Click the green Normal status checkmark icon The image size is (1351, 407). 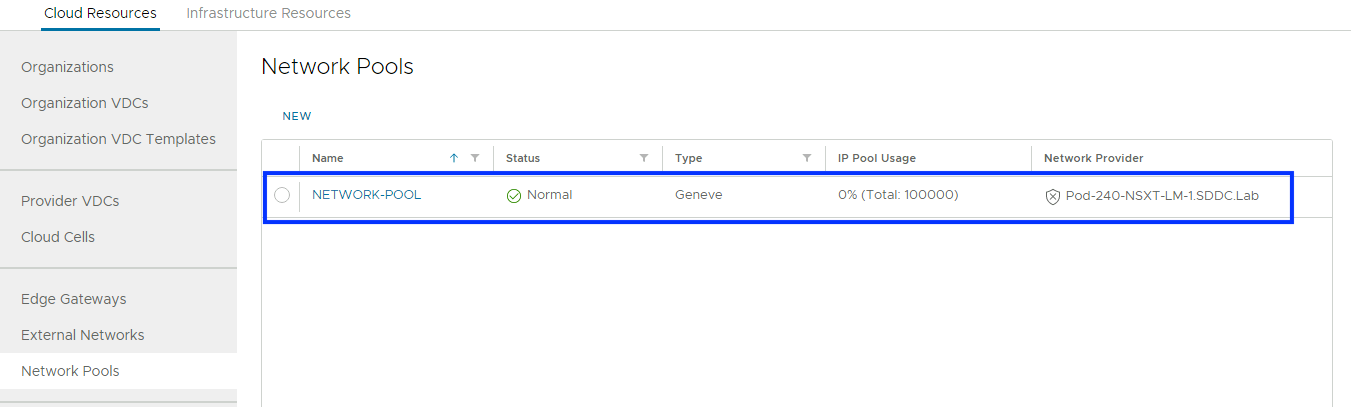514,196
